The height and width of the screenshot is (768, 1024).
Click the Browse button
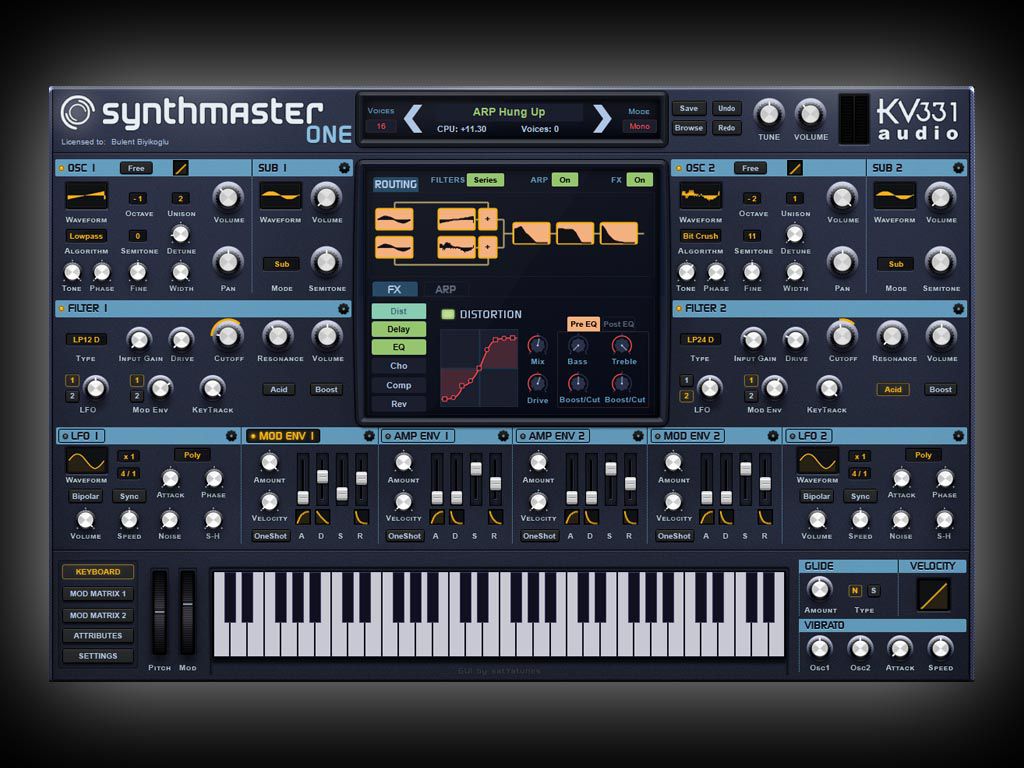[689, 128]
